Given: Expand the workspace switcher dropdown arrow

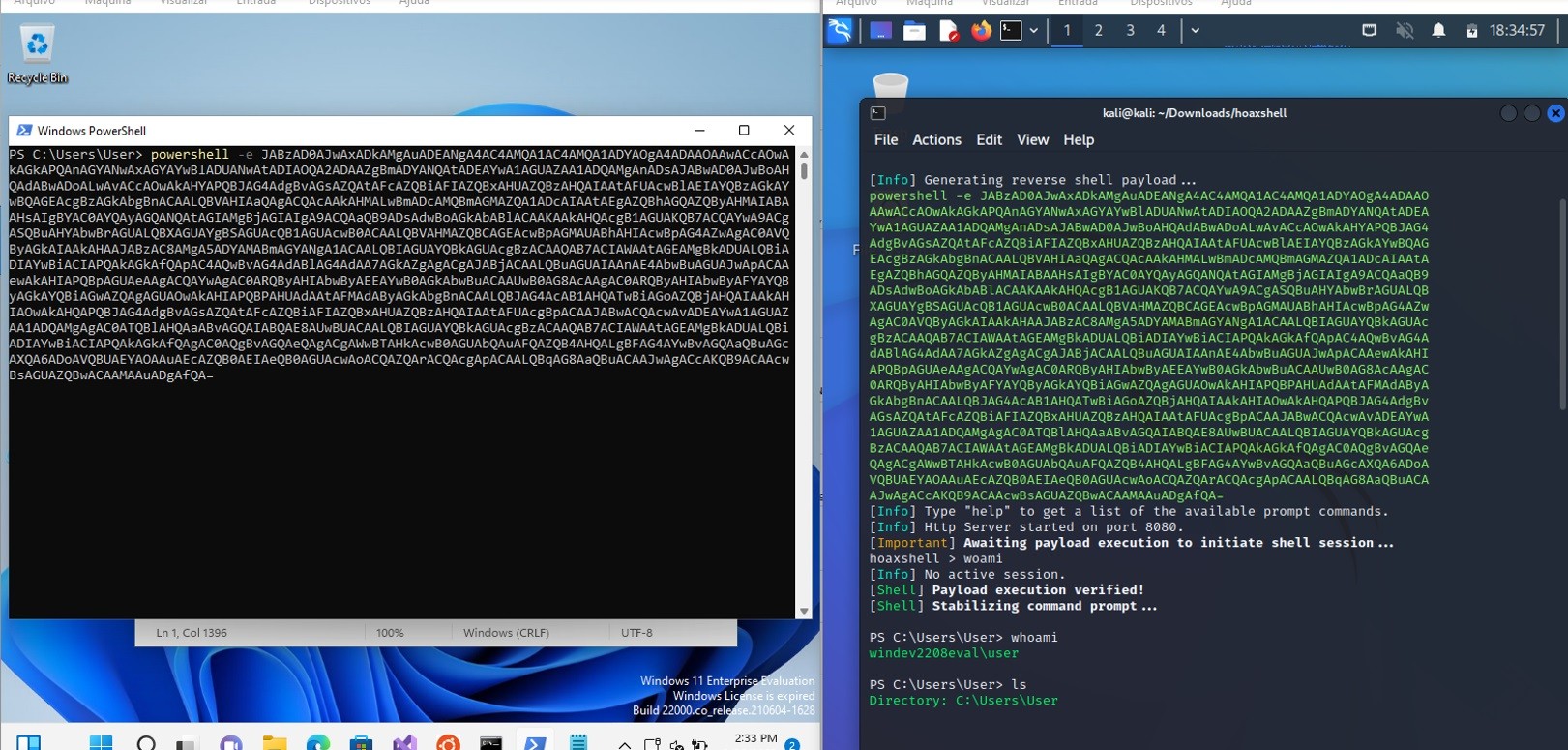Looking at the screenshot, I should click(x=1196, y=31).
